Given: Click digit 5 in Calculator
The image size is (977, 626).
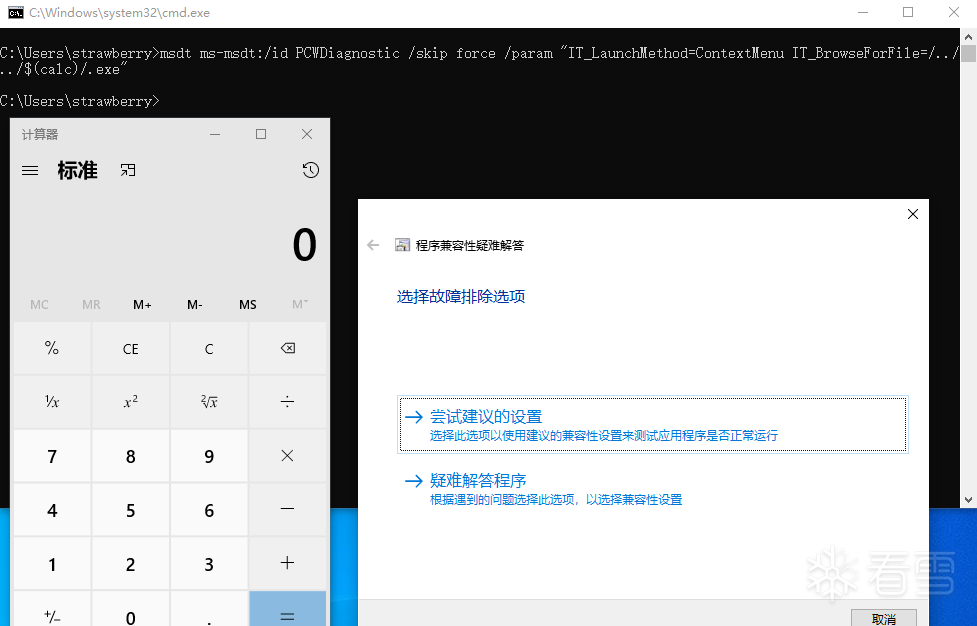Looking at the screenshot, I should (x=131, y=510).
